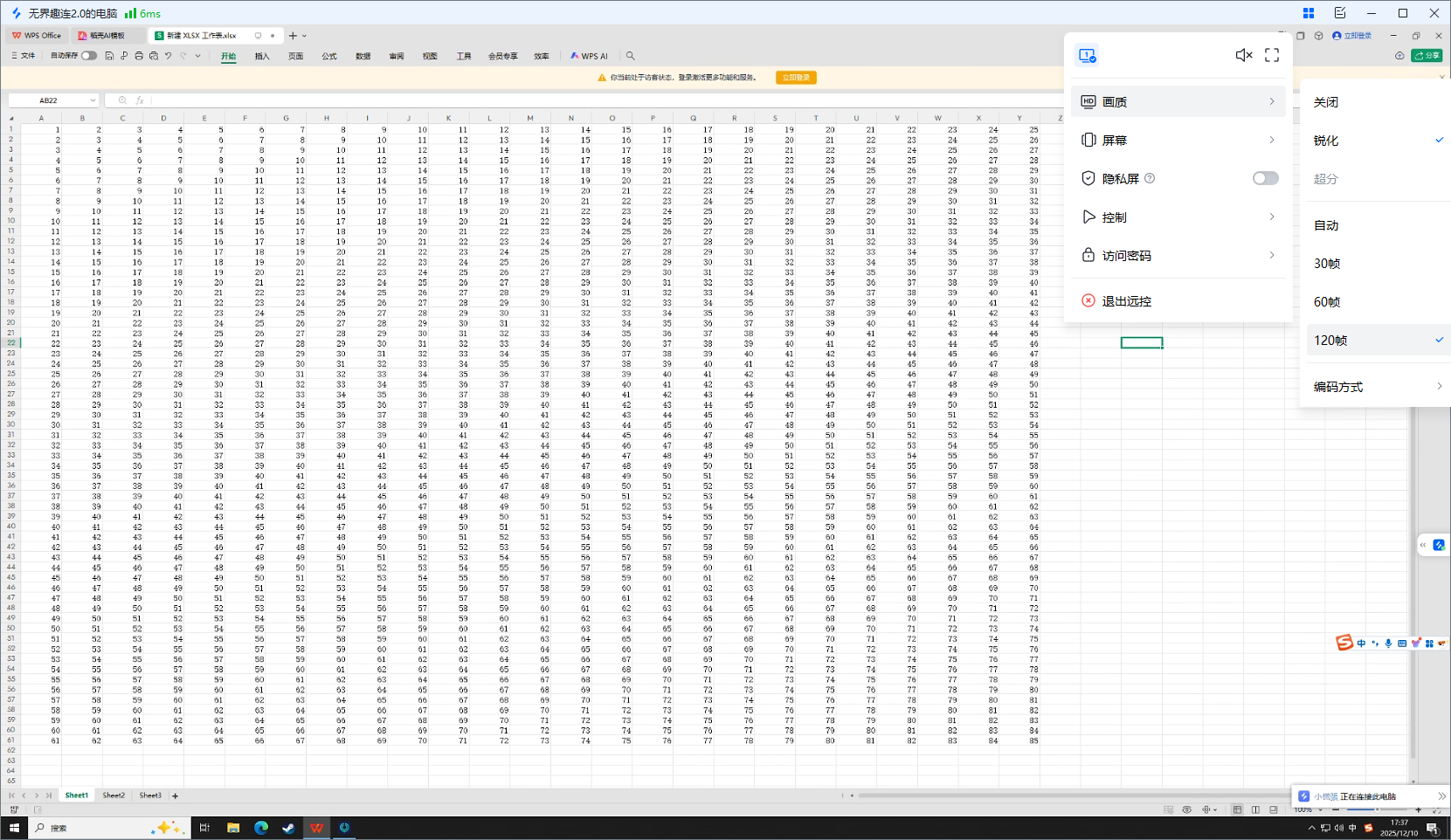Click the orange 立即登录 button in banner
The height and width of the screenshot is (840, 1451).
click(x=796, y=78)
